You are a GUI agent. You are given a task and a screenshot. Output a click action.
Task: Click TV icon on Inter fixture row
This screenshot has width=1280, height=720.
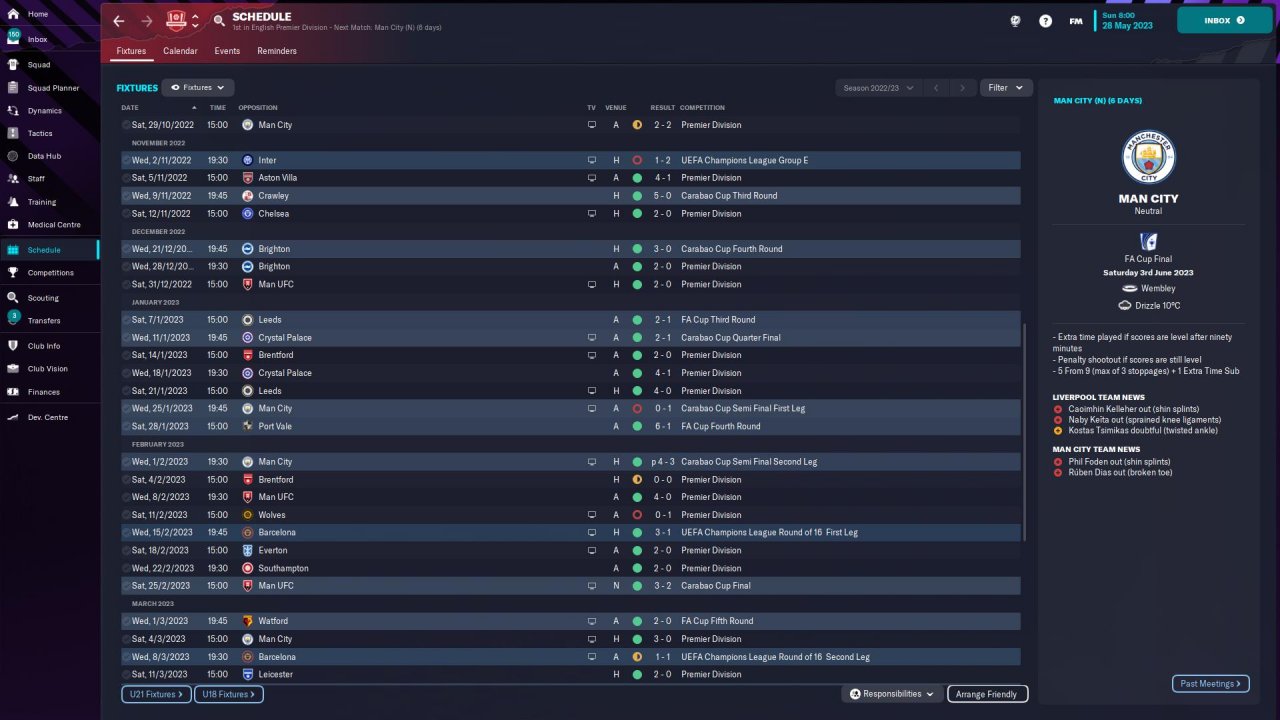click(x=592, y=160)
